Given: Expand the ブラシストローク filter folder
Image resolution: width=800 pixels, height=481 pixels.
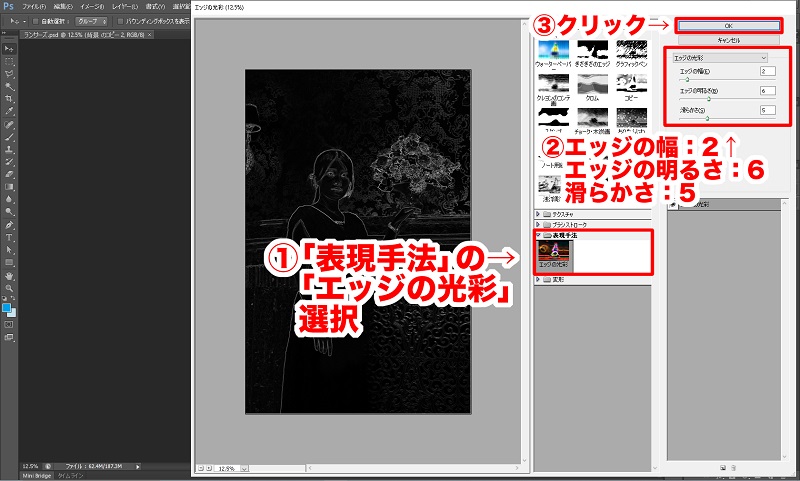Looking at the screenshot, I should pos(538,224).
